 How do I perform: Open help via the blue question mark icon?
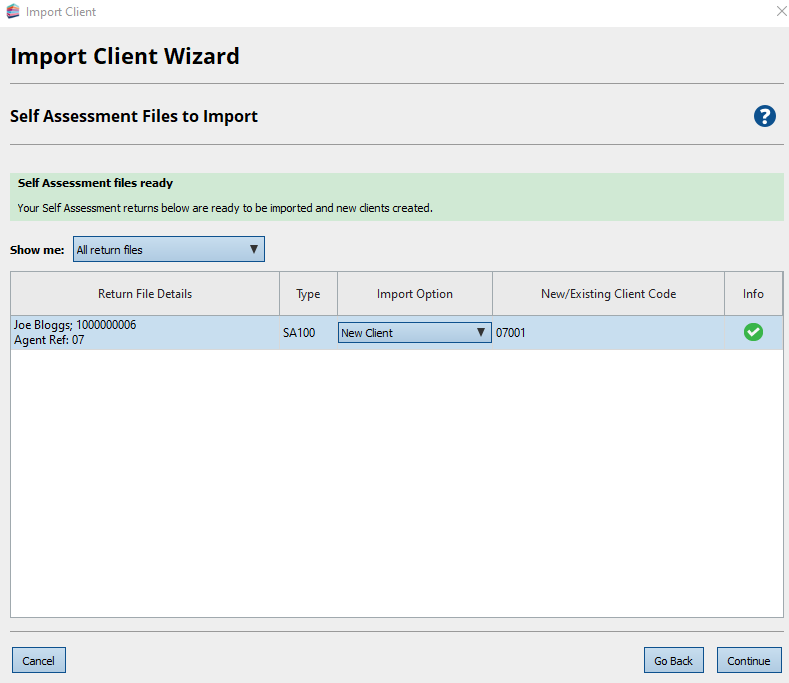(x=764, y=116)
